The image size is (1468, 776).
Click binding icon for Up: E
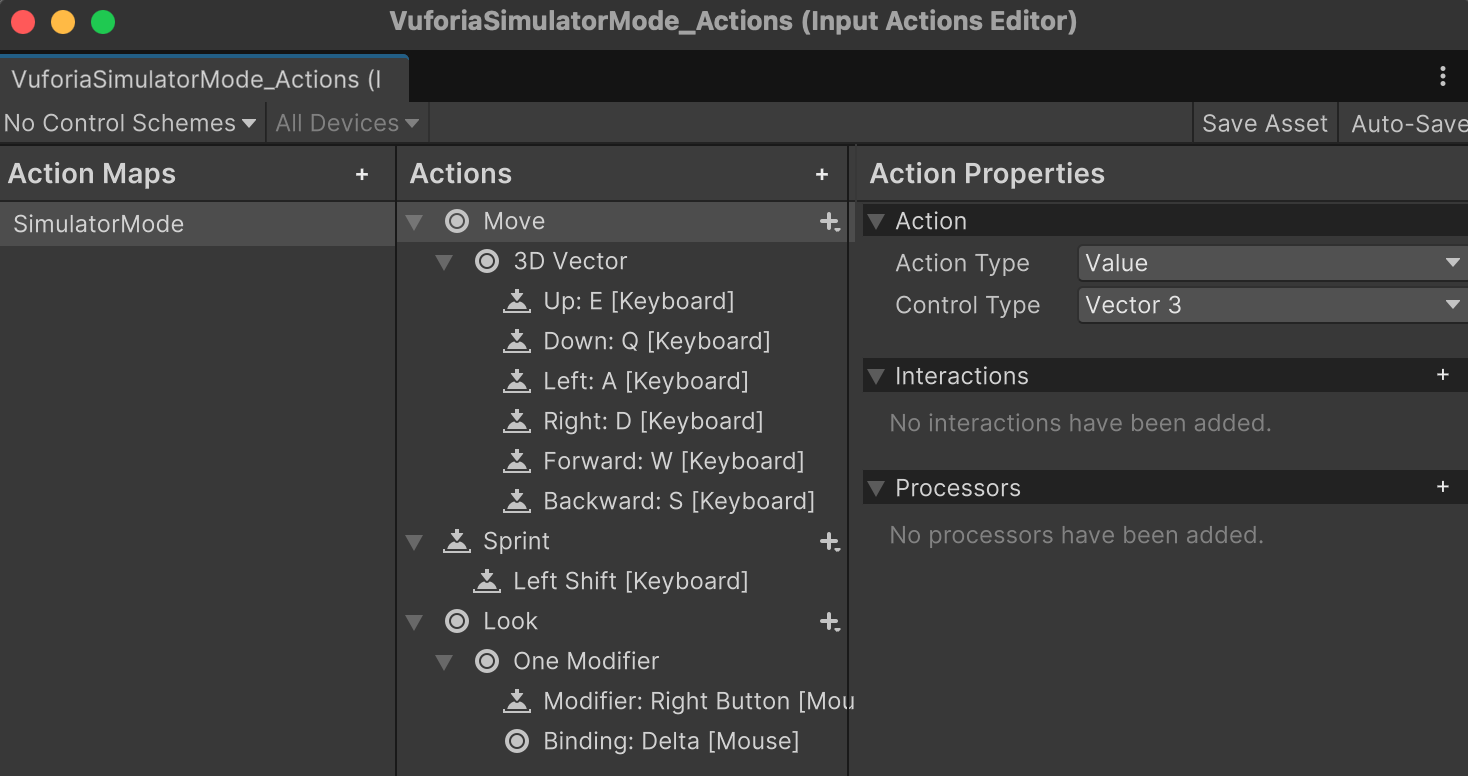tap(517, 301)
